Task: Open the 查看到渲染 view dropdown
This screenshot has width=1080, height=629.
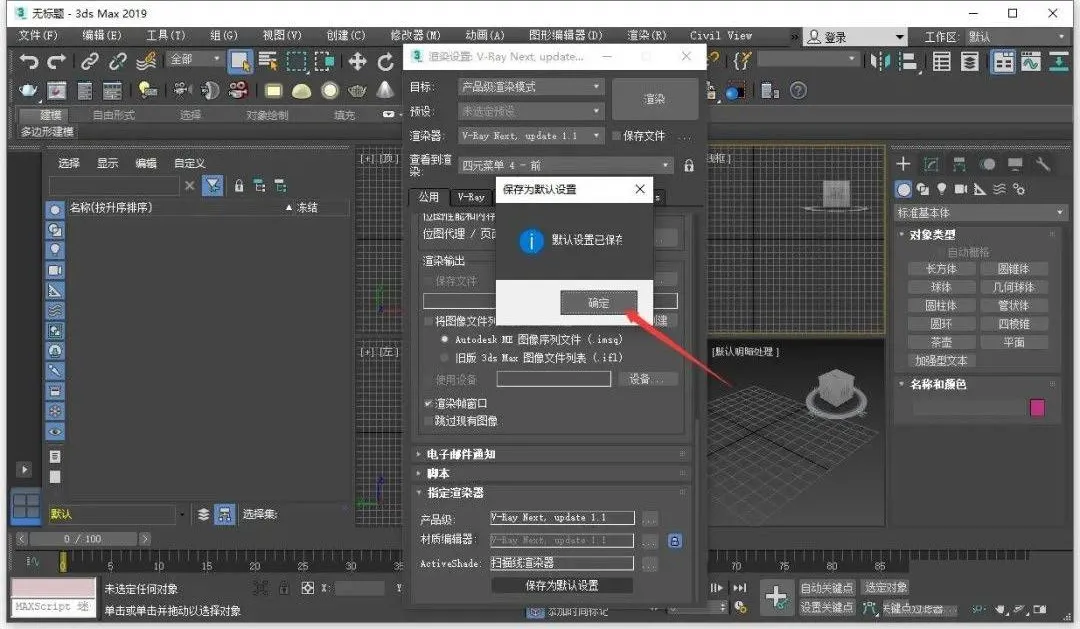Action: tap(565, 165)
